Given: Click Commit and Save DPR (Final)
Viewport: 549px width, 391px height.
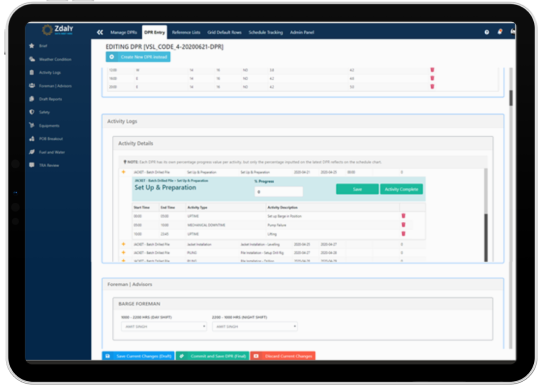Looking at the screenshot, I should [213, 356].
